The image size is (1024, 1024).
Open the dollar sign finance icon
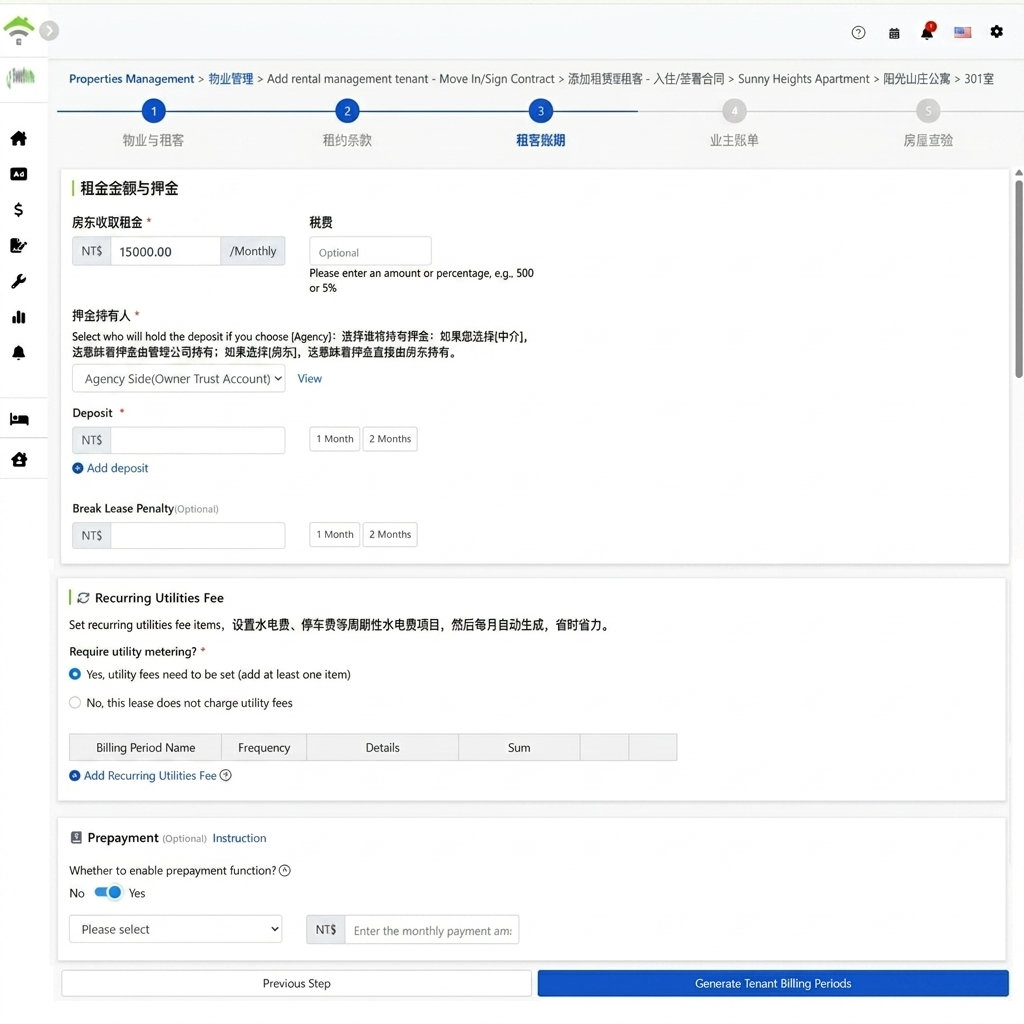[x=19, y=210]
